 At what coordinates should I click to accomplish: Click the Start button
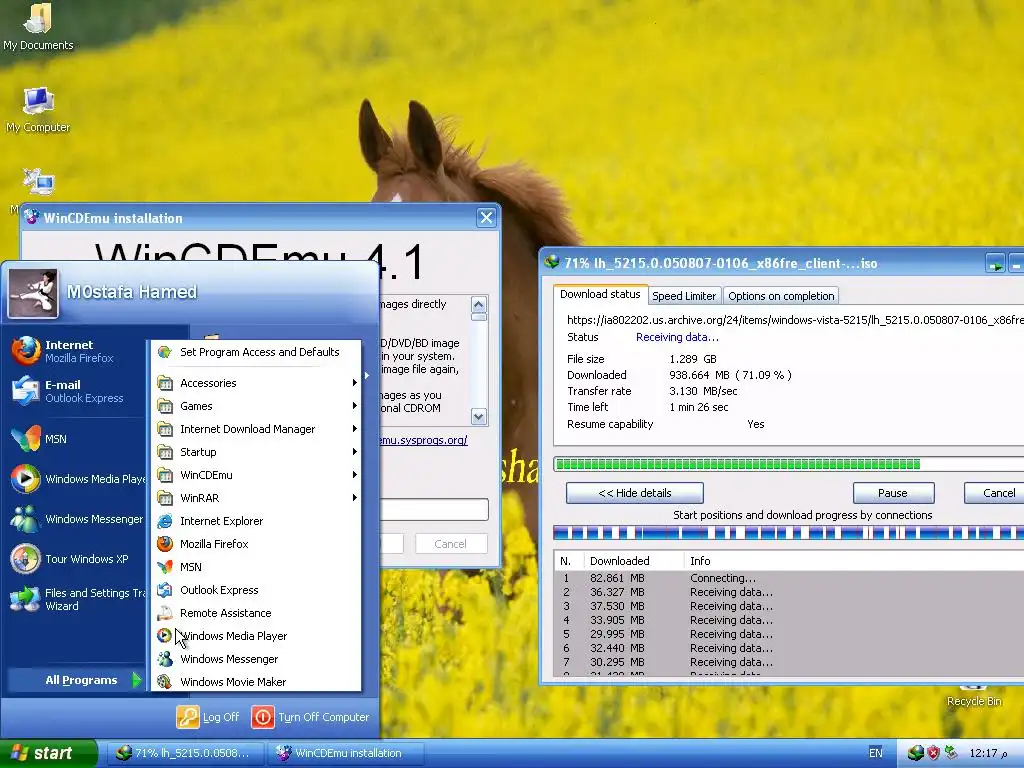[x=48, y=753]
